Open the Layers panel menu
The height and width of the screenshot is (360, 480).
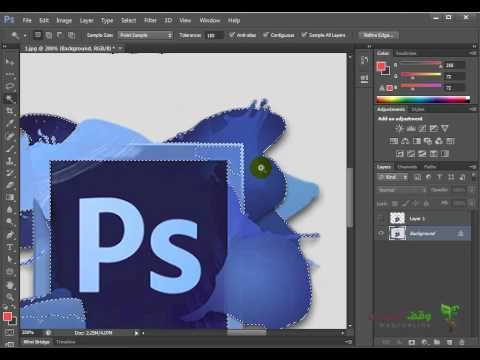(x=473, y=166)
